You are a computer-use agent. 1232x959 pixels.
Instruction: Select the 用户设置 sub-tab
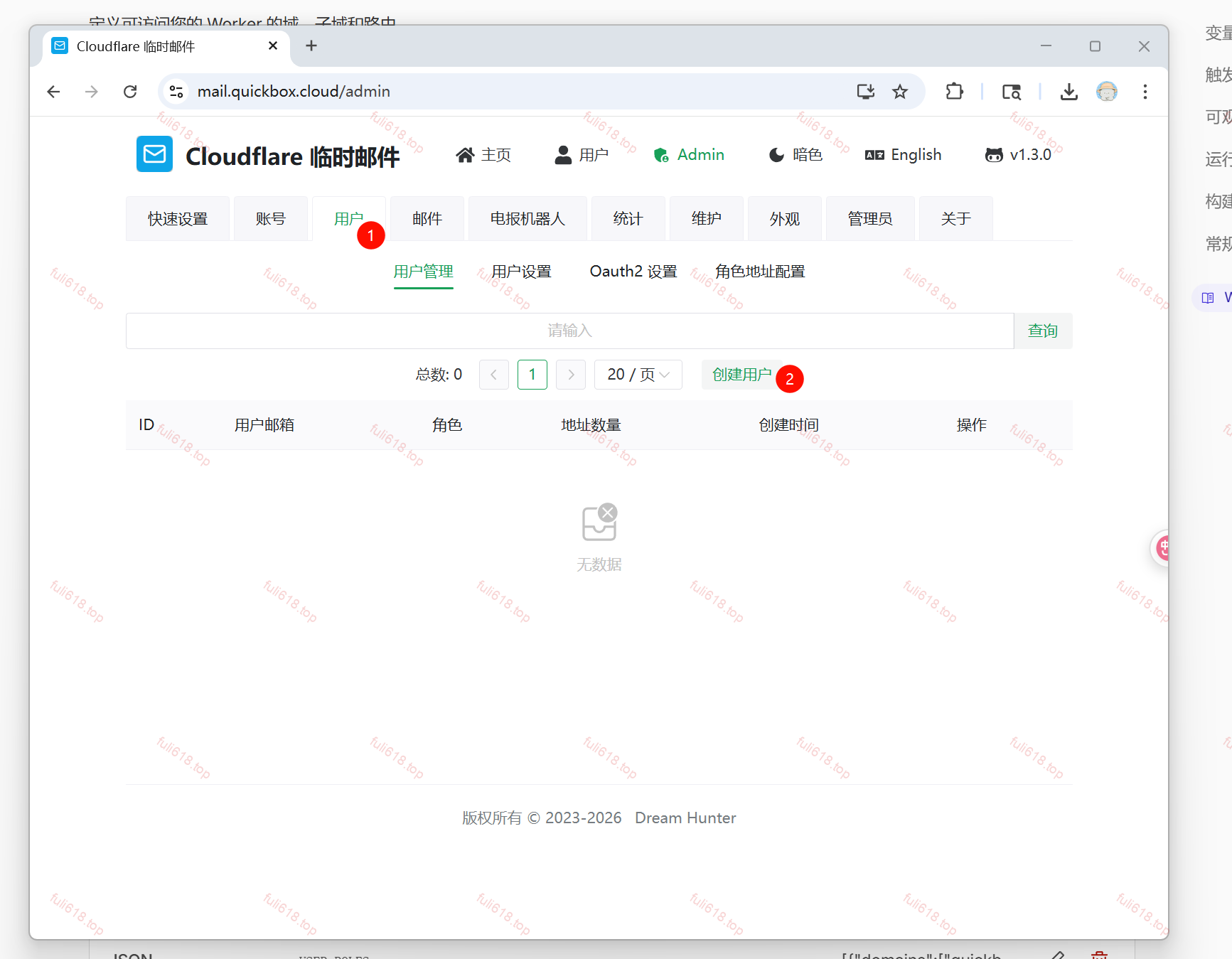522,272
